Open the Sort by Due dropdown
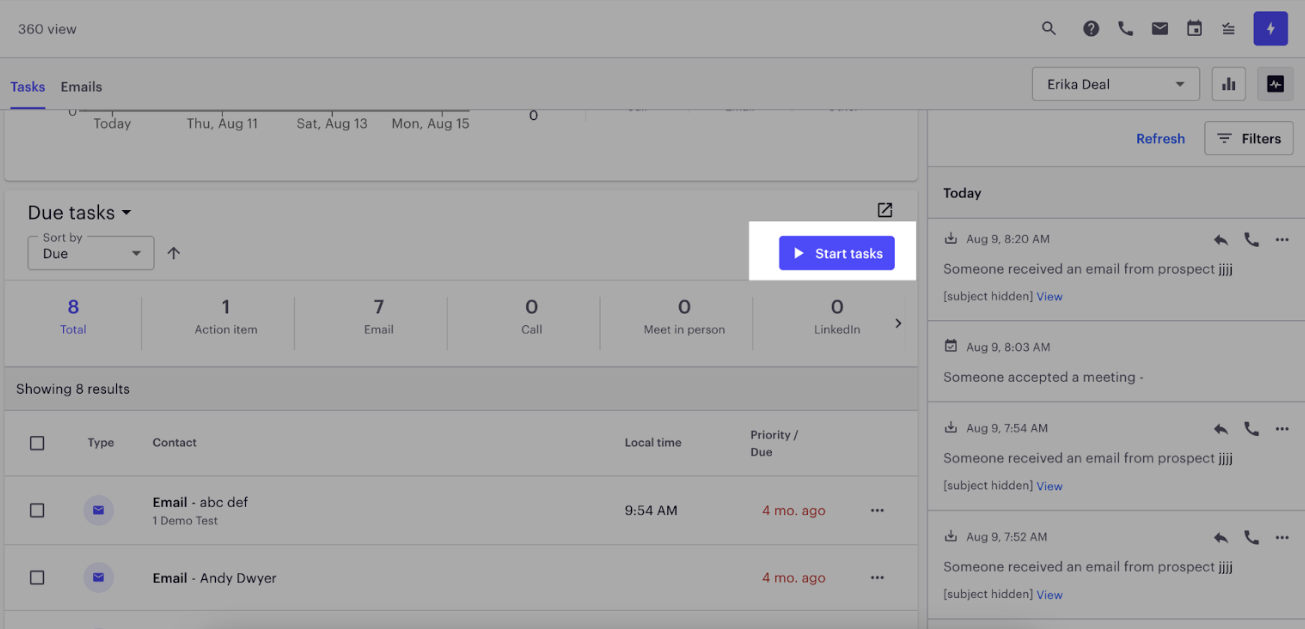The width and height of the screenshot is (1305, 629). (x=91, y=253)
